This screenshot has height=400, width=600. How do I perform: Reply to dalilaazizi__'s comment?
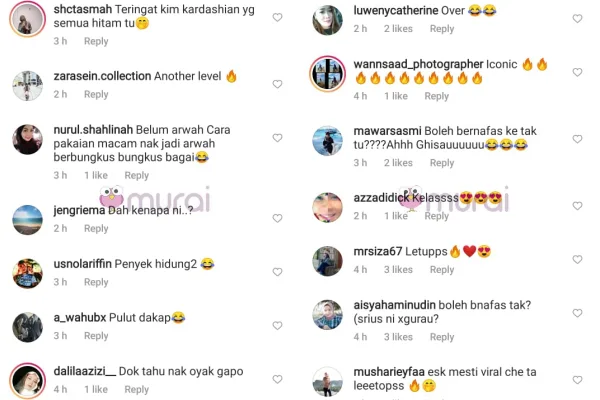(x=137, y=390)
